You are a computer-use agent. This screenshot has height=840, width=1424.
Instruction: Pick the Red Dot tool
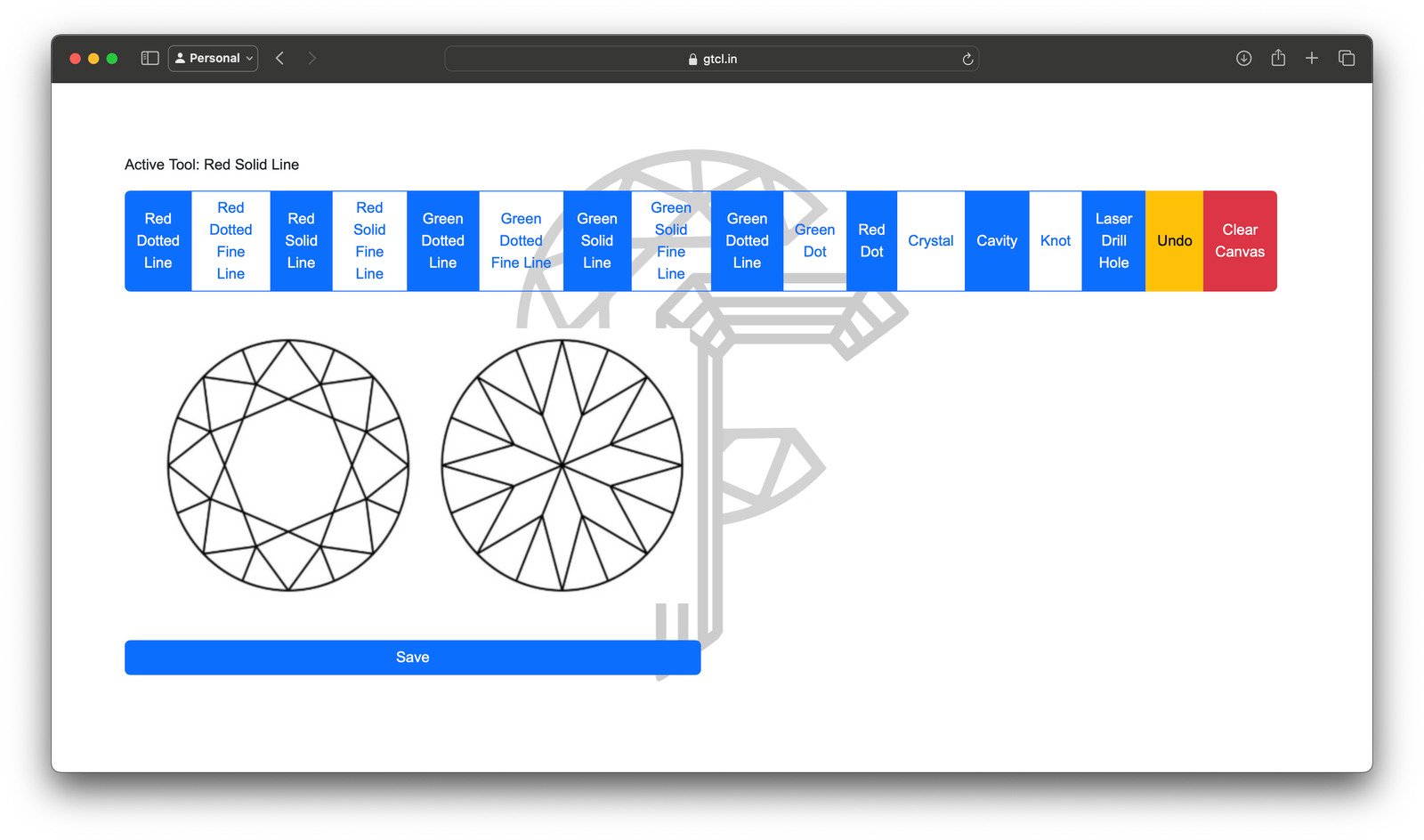pos(871,241)
